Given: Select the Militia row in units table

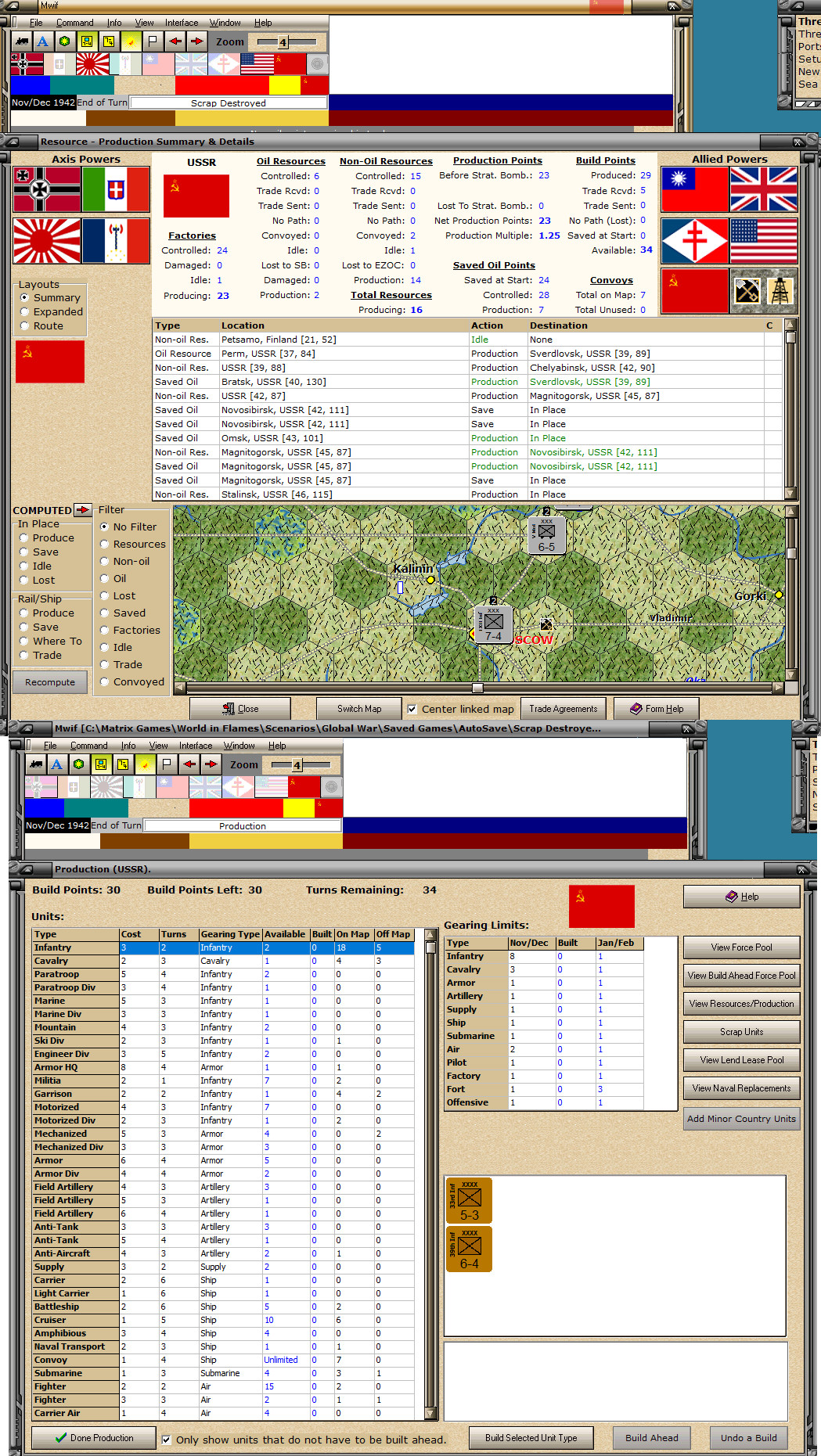Looking at the screenshot, I should [x=223, y=1080].
